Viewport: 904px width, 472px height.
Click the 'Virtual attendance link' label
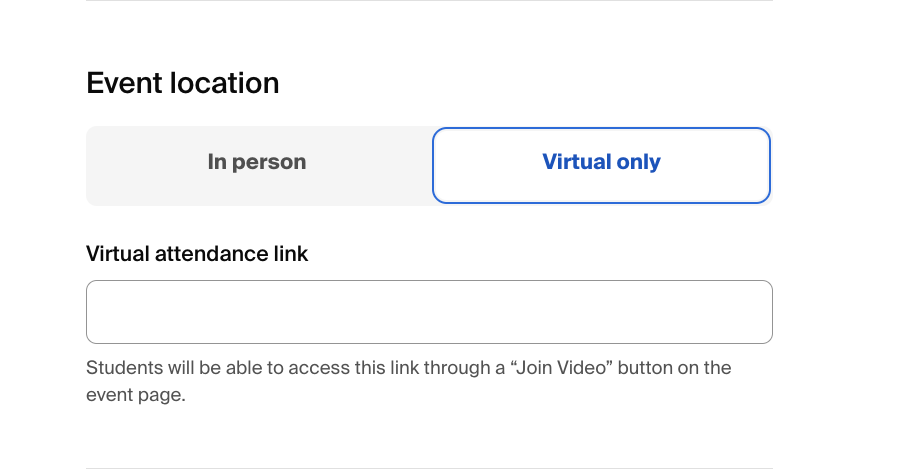[197, 254]
